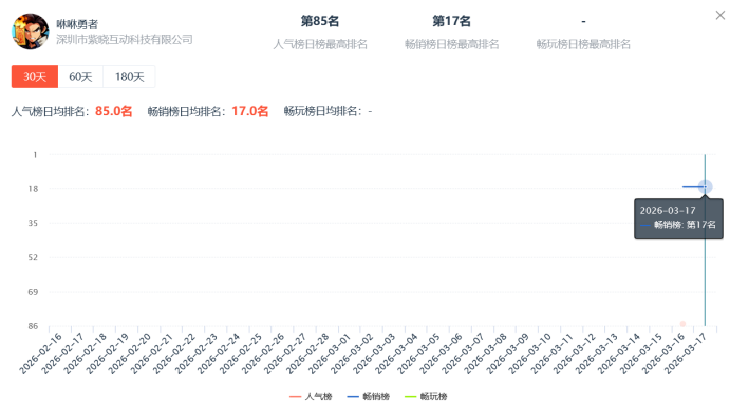730x408 pixels.
Task: Close the ranking detail panel
Action: tap(720, 15)
